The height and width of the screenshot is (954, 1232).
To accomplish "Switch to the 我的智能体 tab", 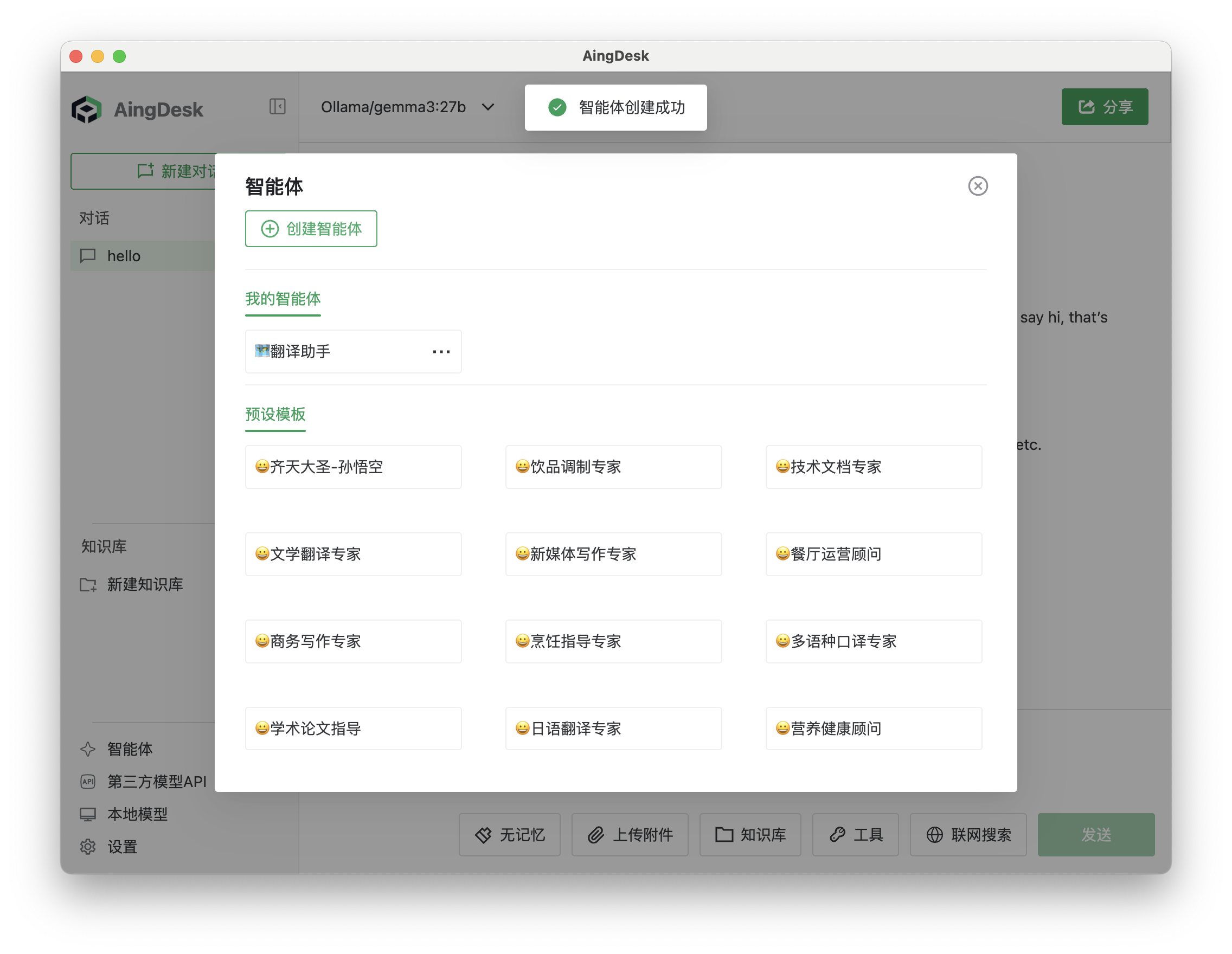I will 283,299.
